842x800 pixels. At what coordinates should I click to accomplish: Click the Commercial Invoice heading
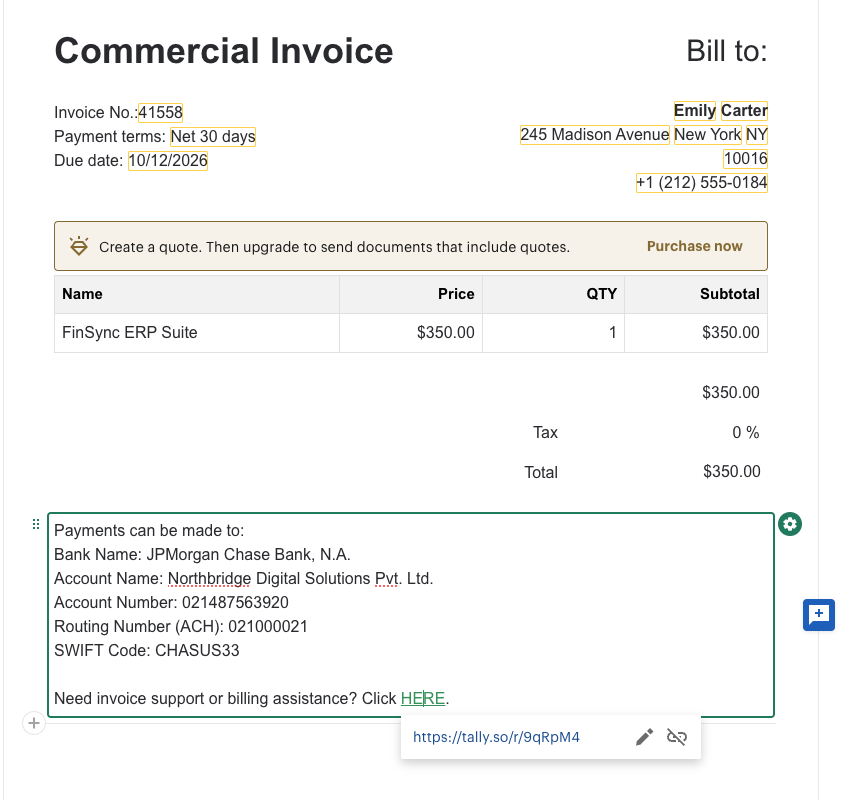click(x=224, y=51)
